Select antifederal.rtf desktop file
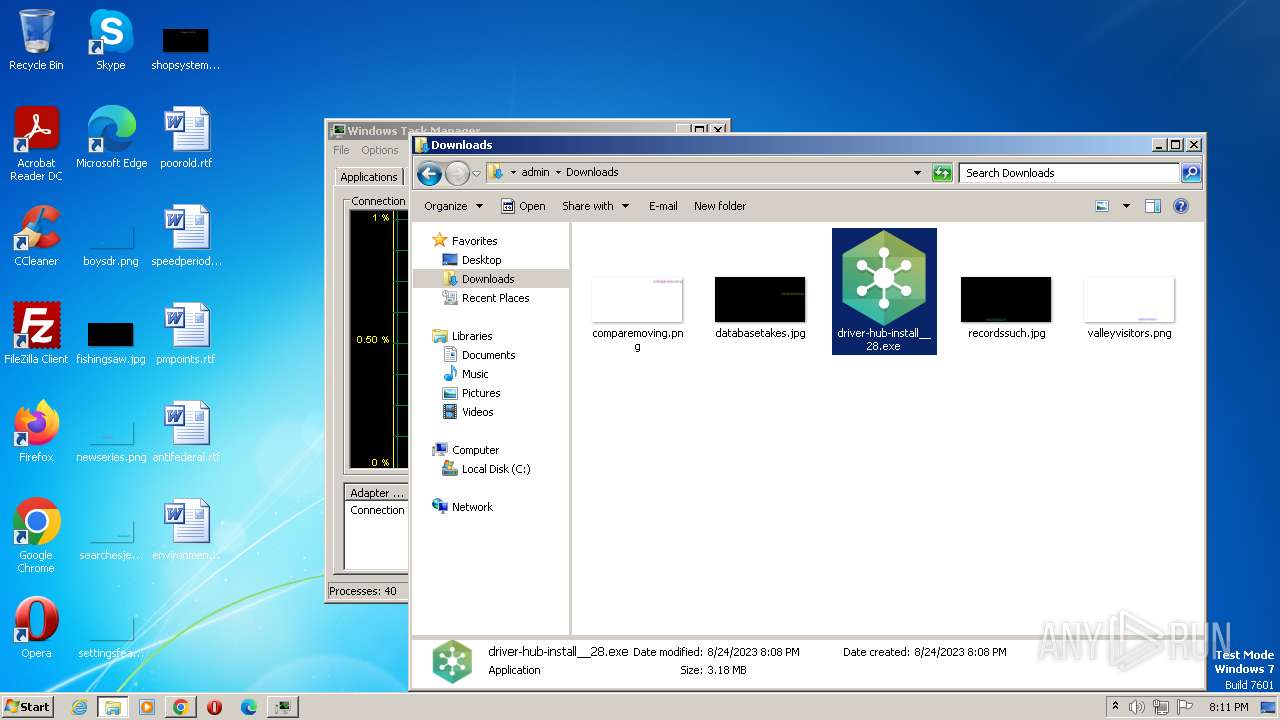1280x720 pixels. coord(186,432)
